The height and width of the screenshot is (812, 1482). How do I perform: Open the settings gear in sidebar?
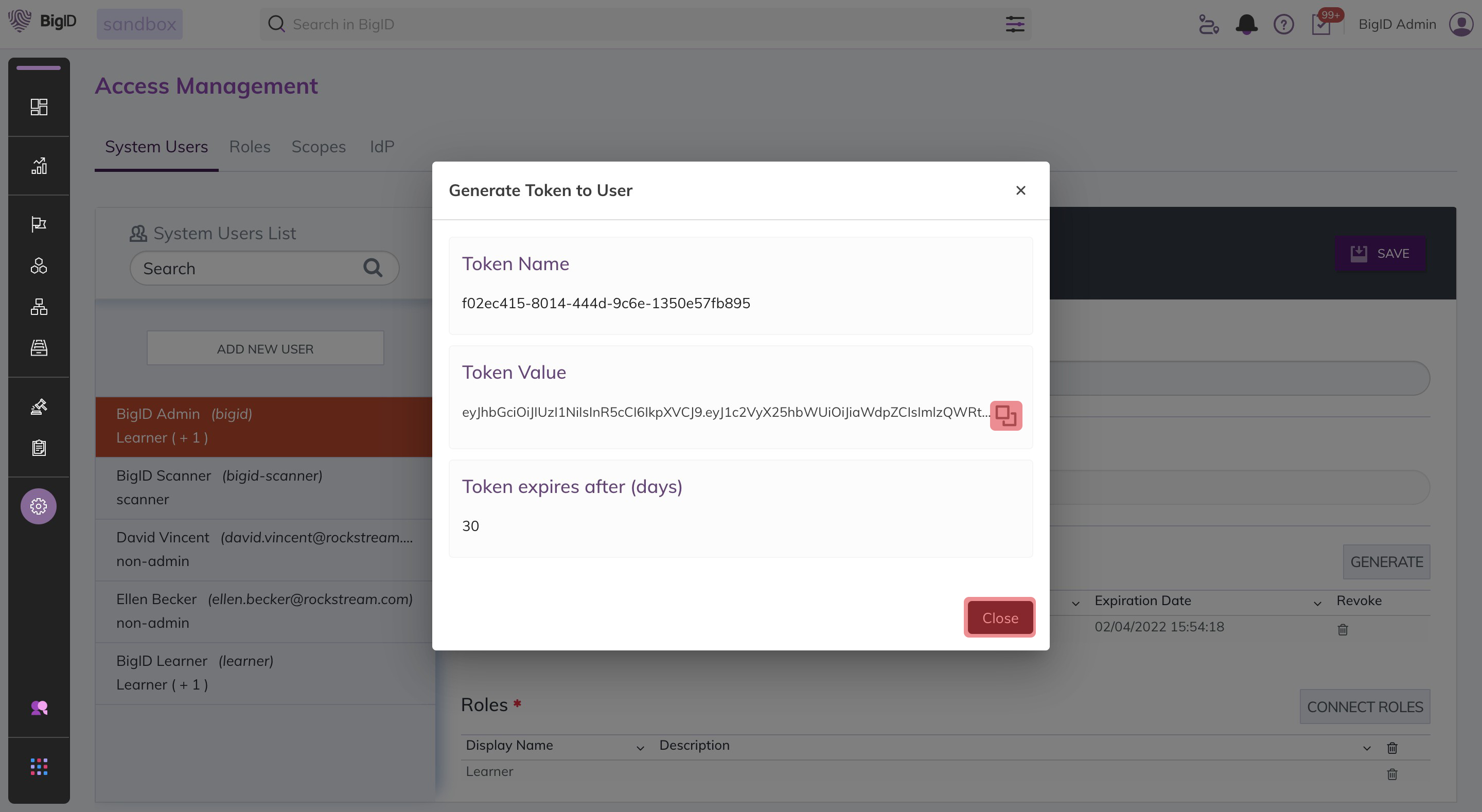tap(39, 506)
